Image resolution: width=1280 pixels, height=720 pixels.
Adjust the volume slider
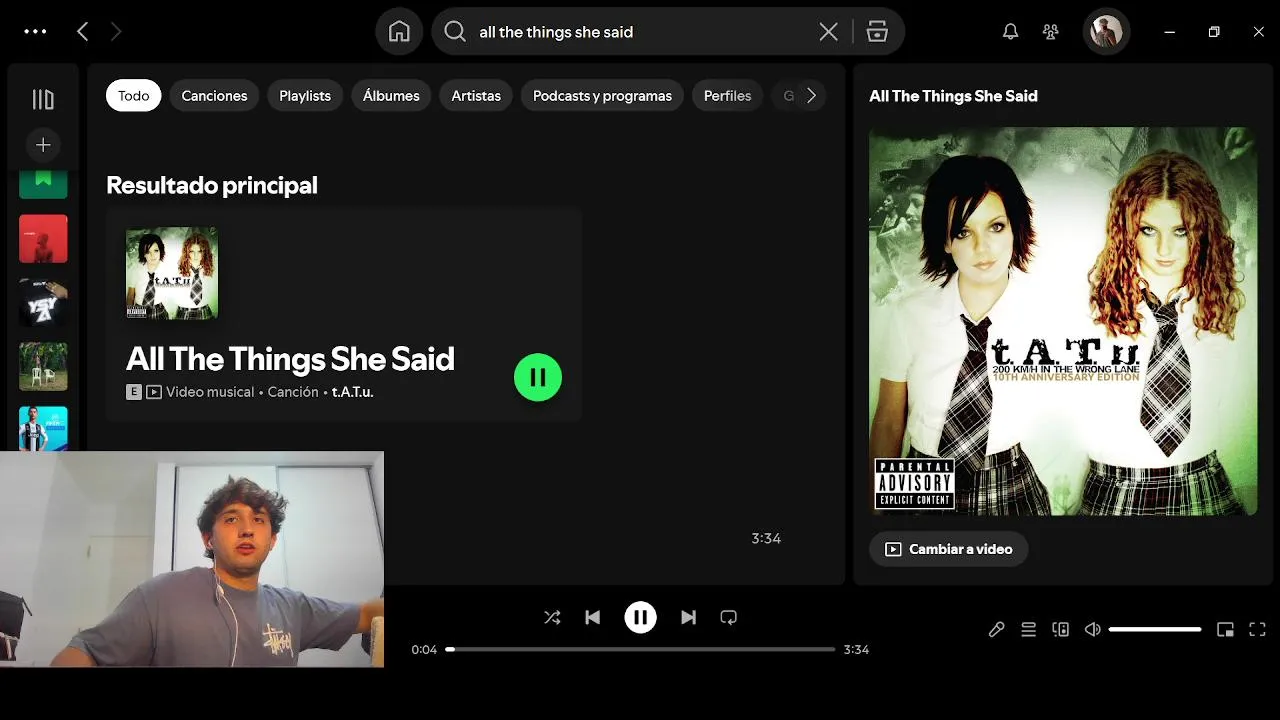[x=1155, y=629]
